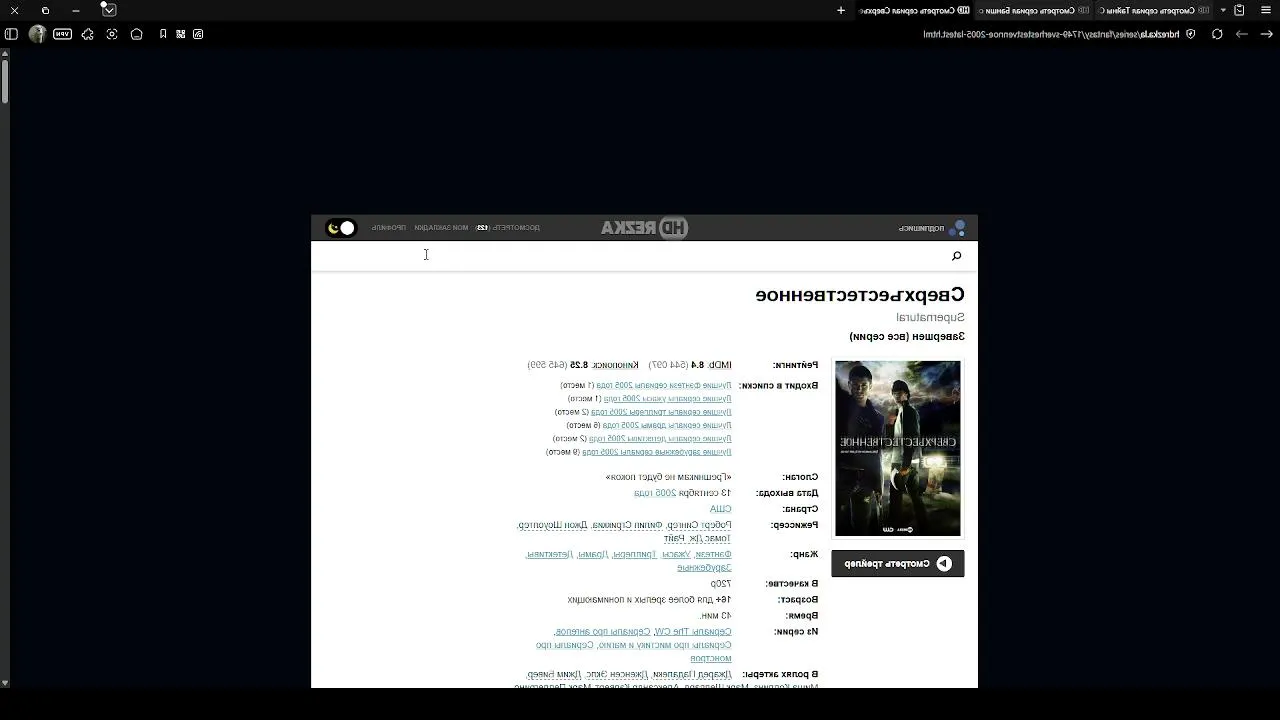Open the QR code icon

pyautogui.click(x=181, y=34)
